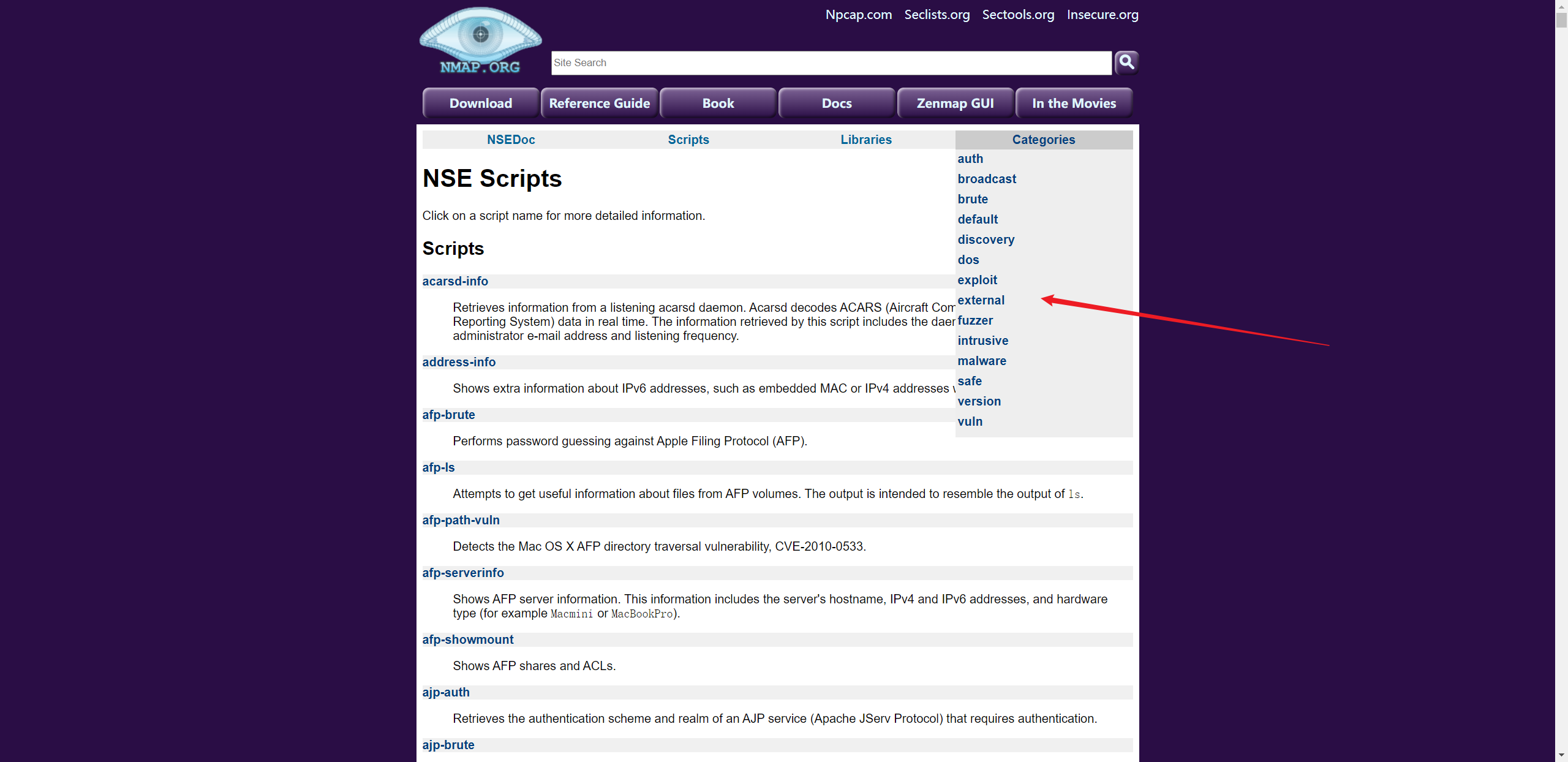Open the afp-path-vuln script

[461, 520]
